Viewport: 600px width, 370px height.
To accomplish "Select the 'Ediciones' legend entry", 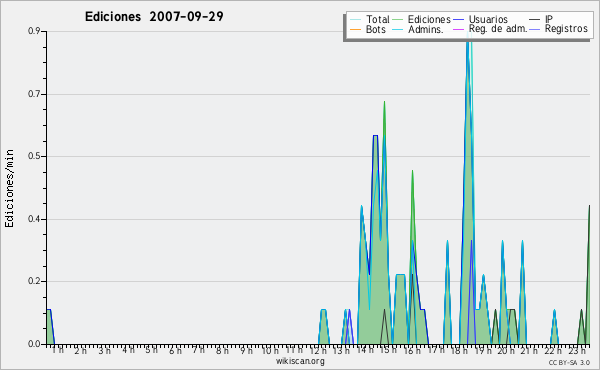I will (x=429, y=19).
